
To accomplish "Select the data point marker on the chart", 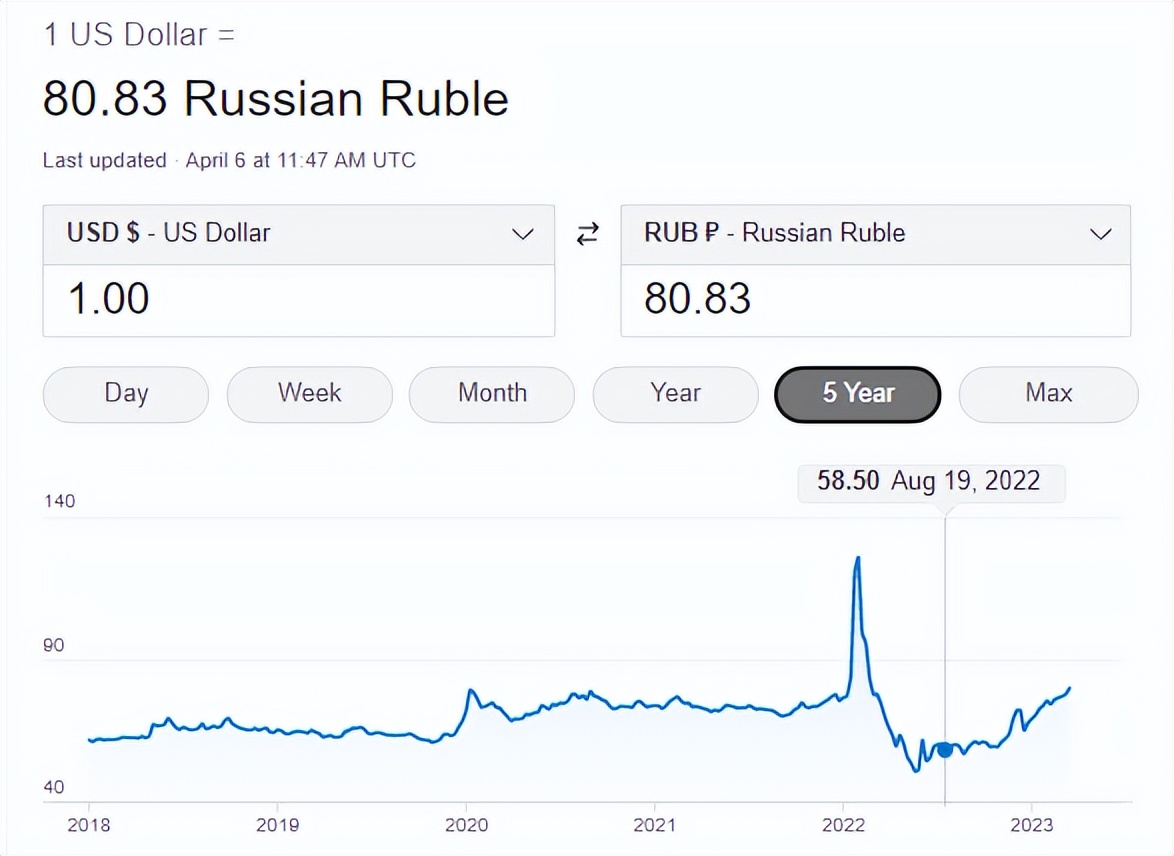I will pyautogui.click(x=944, y=749).
